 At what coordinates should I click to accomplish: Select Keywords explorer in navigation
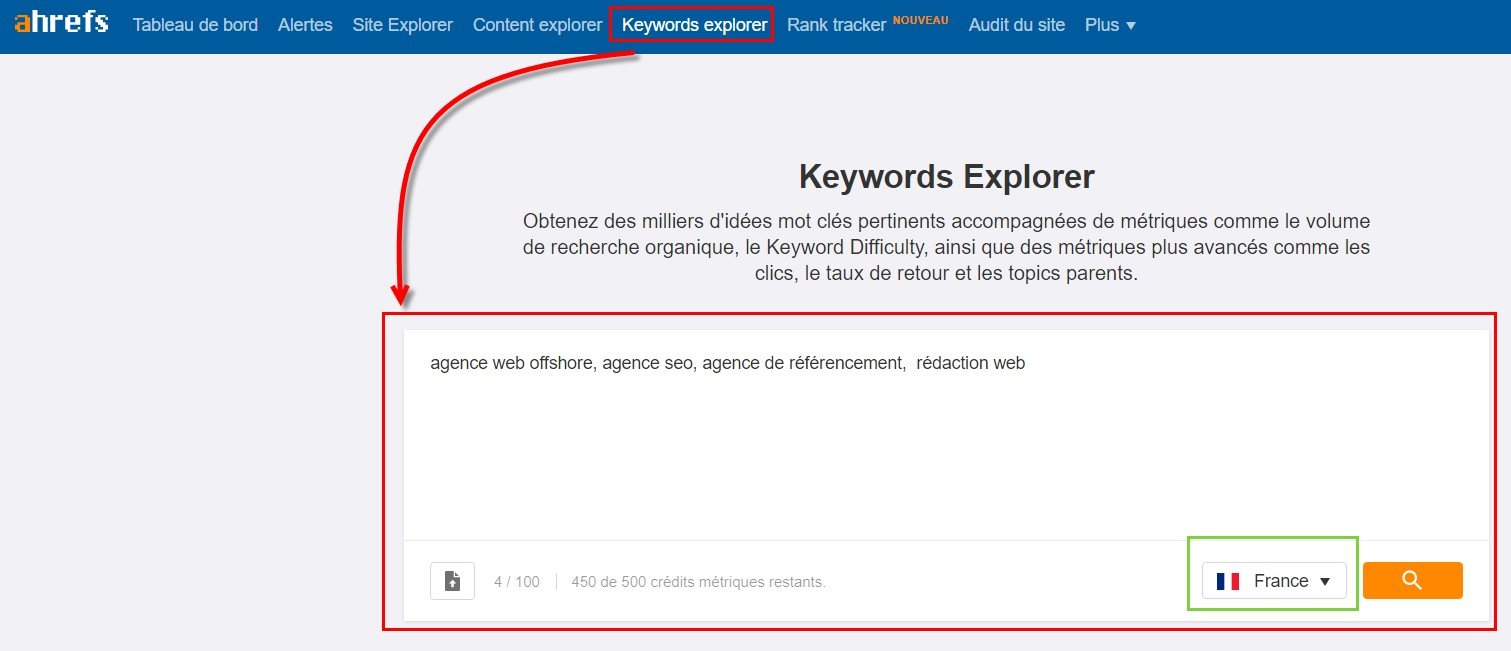click(694, 25)
